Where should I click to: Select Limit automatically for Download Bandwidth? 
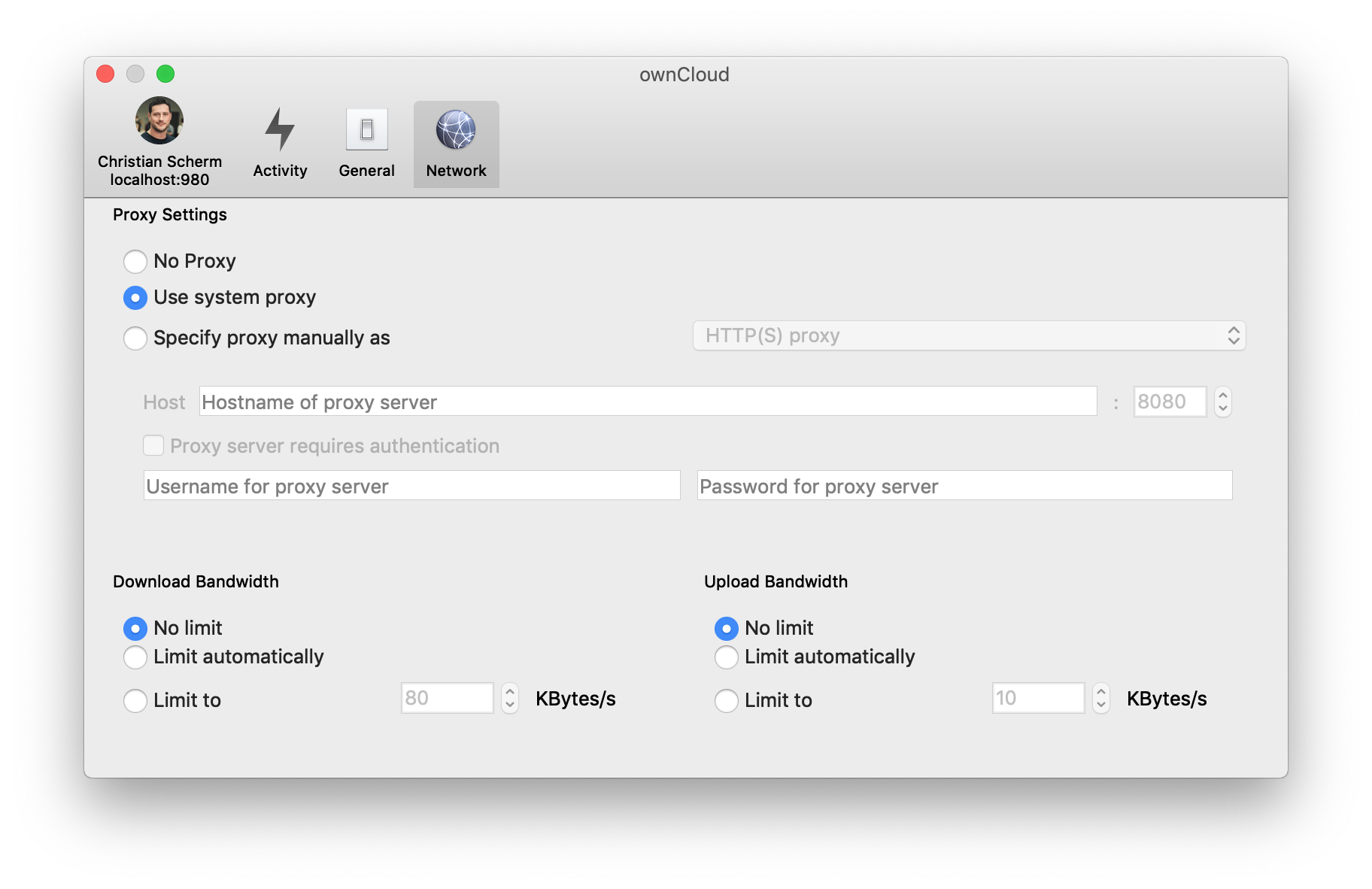tap(135, 657)
